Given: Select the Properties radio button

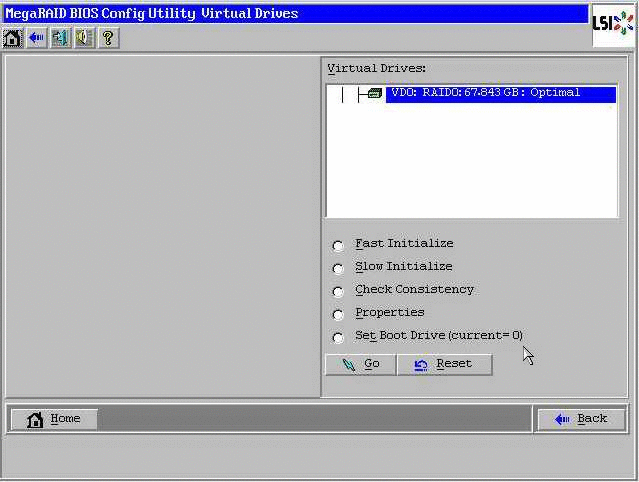Looking at the screenshot, I should (338, 315).
